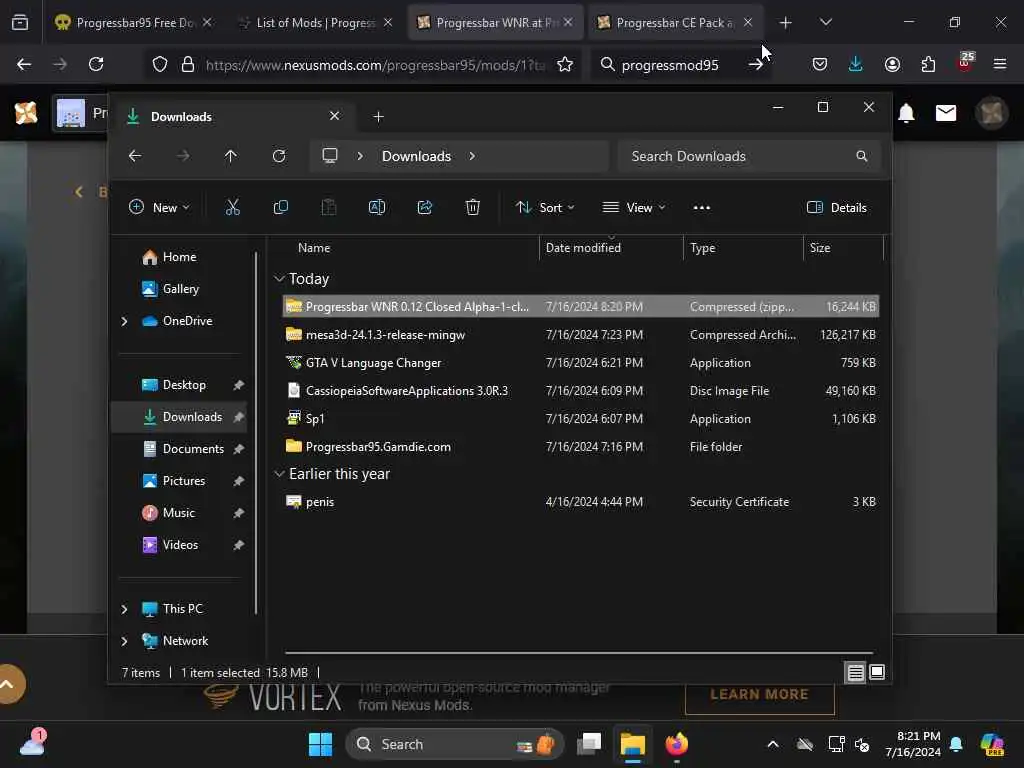This screenshot has height=768, width=1024.
Task: Open File Explorer from the taskbar
Action: (632, 744)
